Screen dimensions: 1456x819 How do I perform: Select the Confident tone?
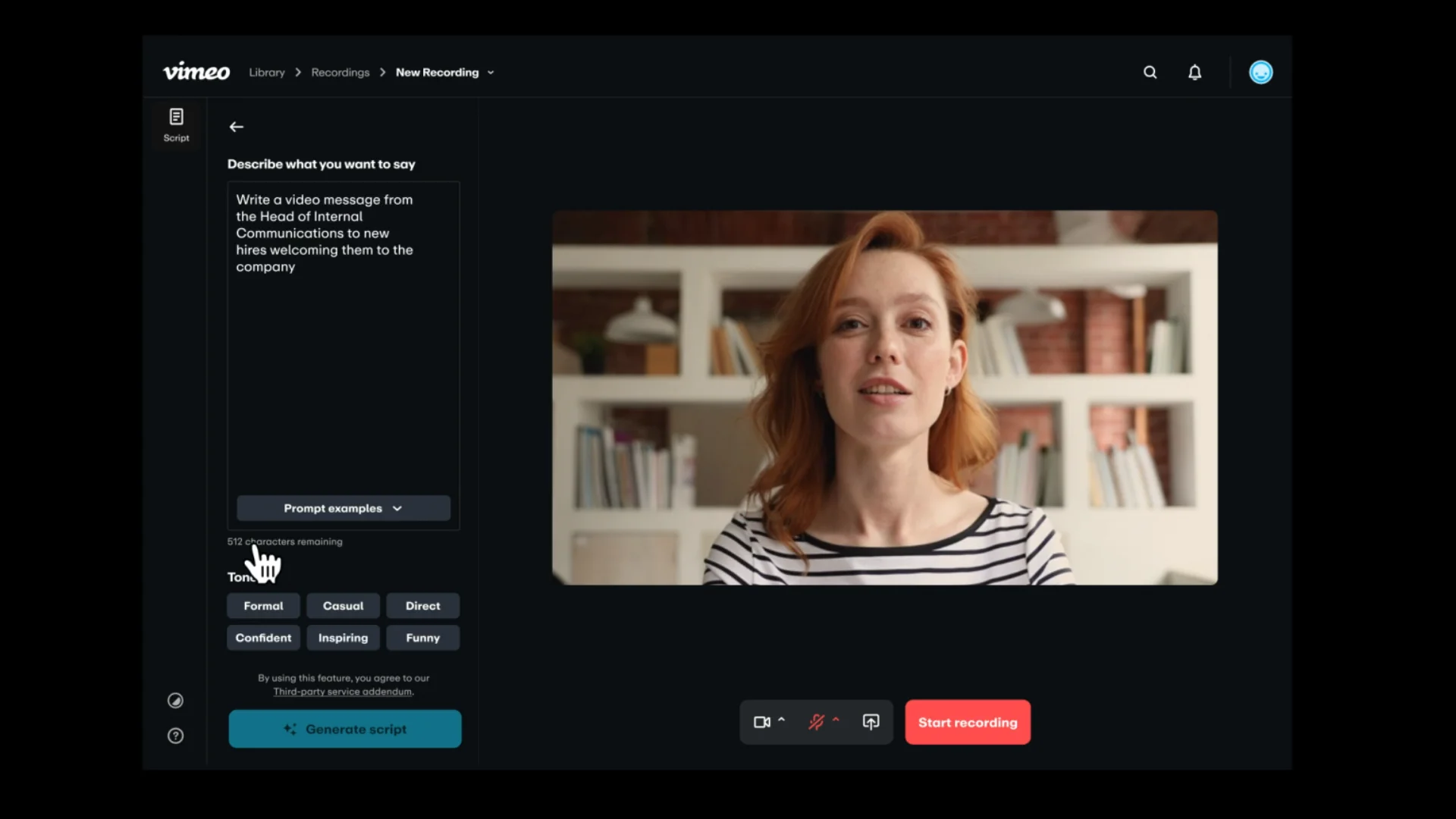[x=263, y=638]
